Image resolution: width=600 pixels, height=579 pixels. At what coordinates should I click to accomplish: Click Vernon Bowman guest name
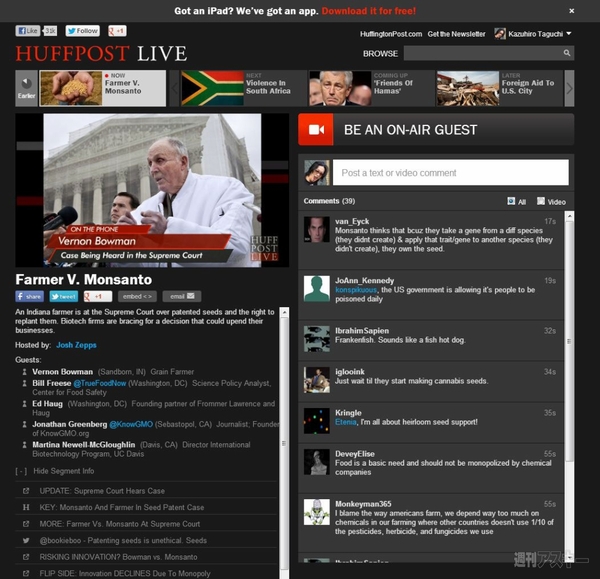coord(62,372)
